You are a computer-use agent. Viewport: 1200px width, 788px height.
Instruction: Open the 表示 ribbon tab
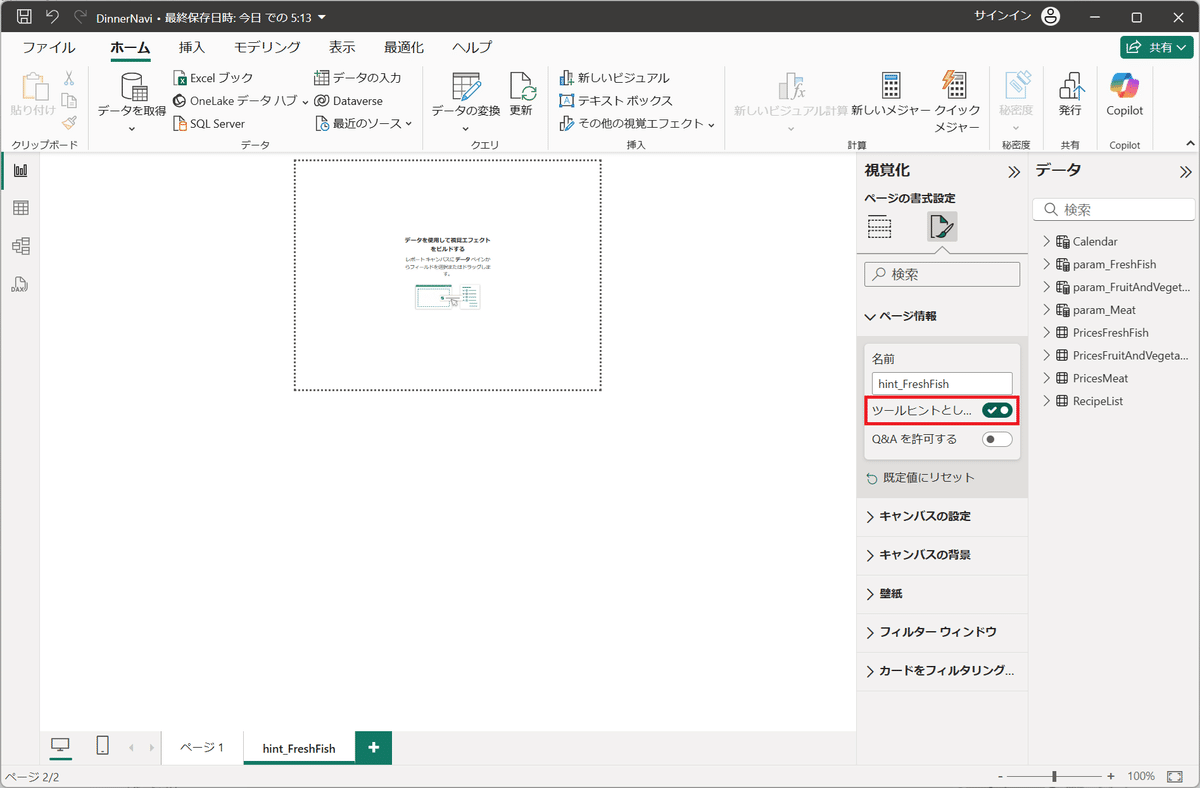click(342, 47)
